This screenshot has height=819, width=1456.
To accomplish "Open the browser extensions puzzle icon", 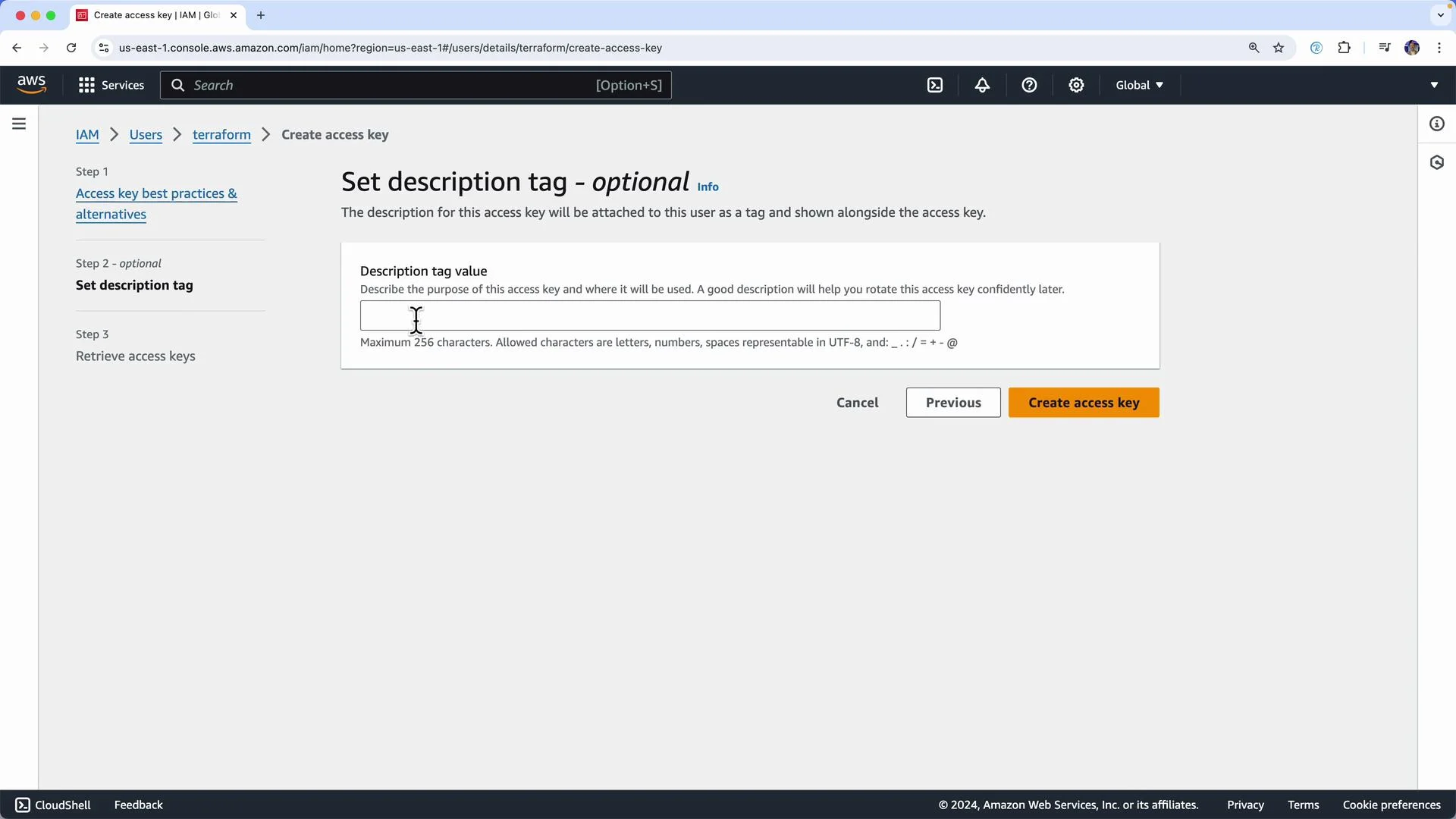I will point(1344,48).
